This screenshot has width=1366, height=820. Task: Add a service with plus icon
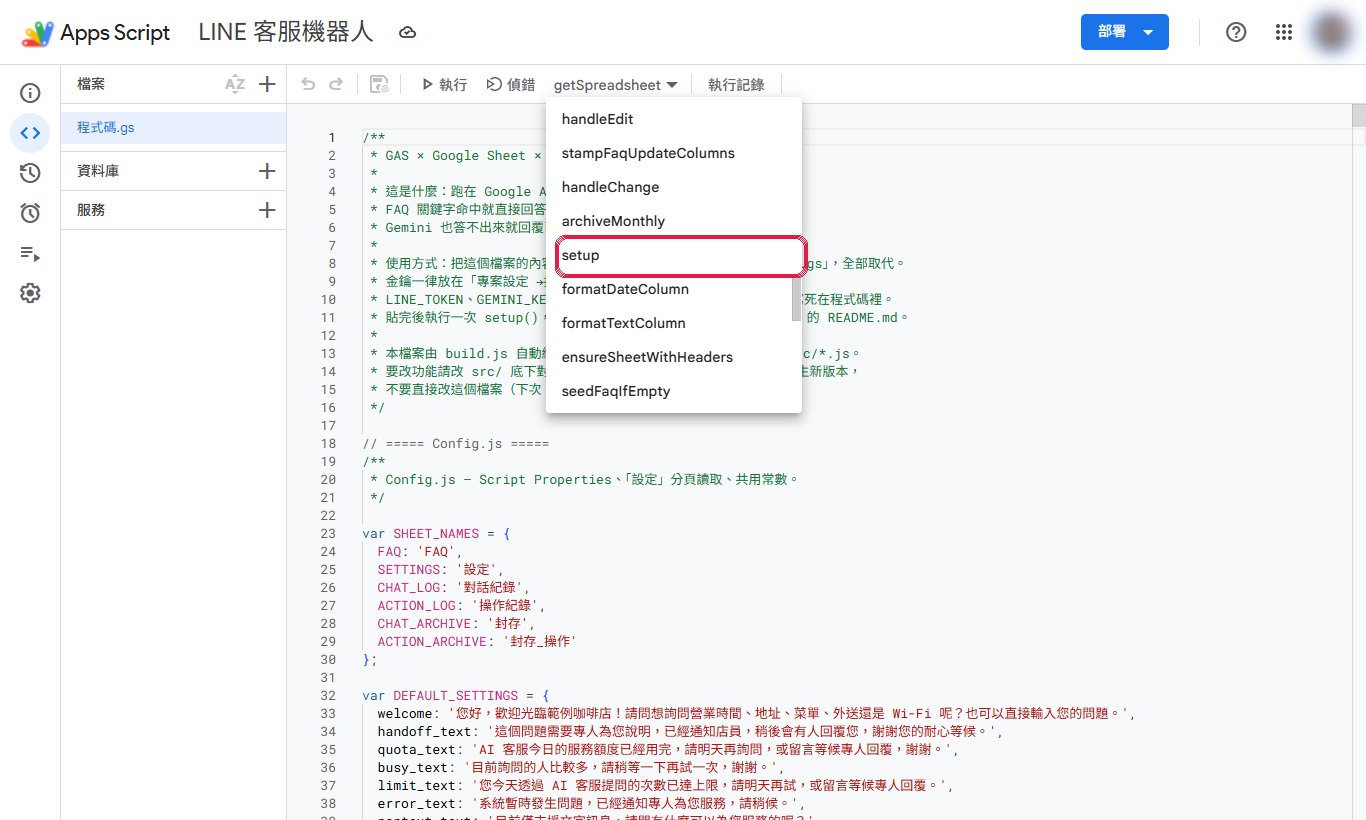267,210
